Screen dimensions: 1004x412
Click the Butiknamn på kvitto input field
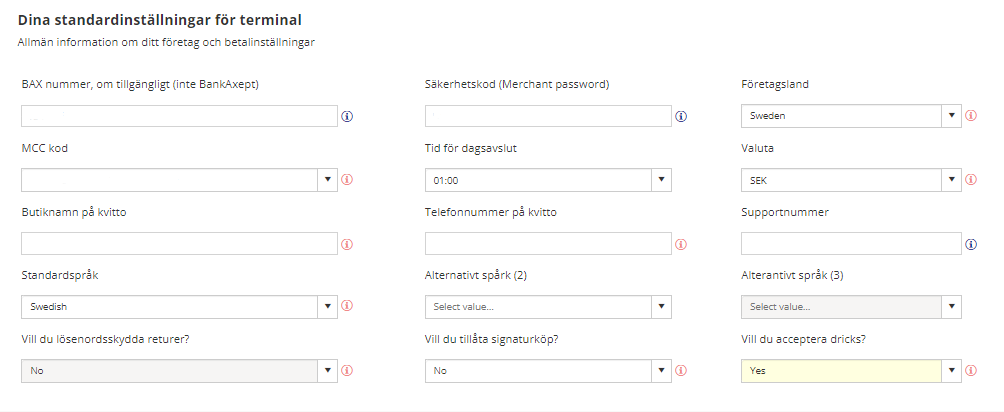click(x=179, y=243)
